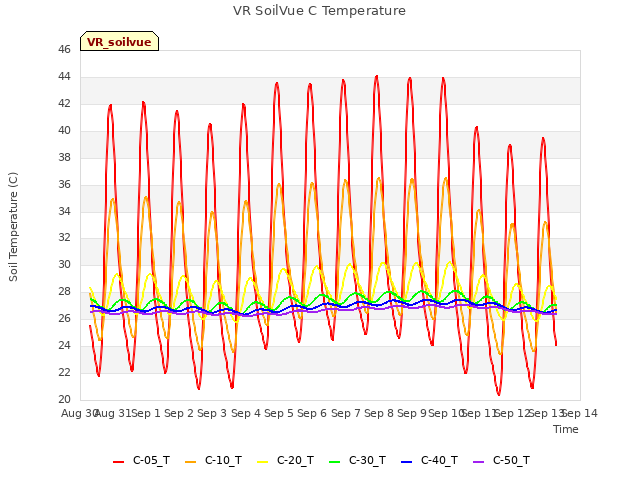640x480 pixels.
Task: Click the 46 y-axis tick label
Action: pos(64,49)
